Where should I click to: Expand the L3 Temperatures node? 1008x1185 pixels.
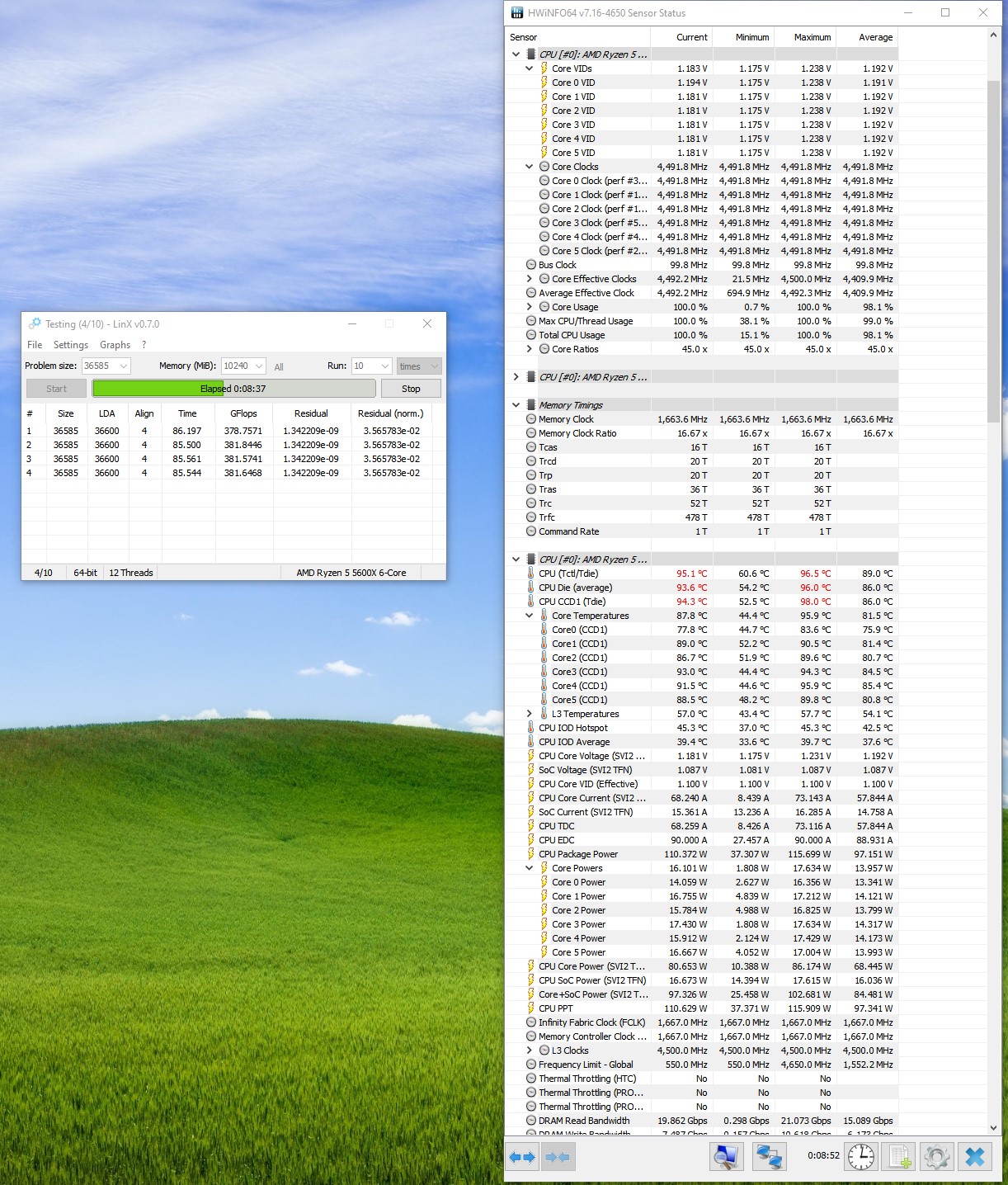click(530, 714)
